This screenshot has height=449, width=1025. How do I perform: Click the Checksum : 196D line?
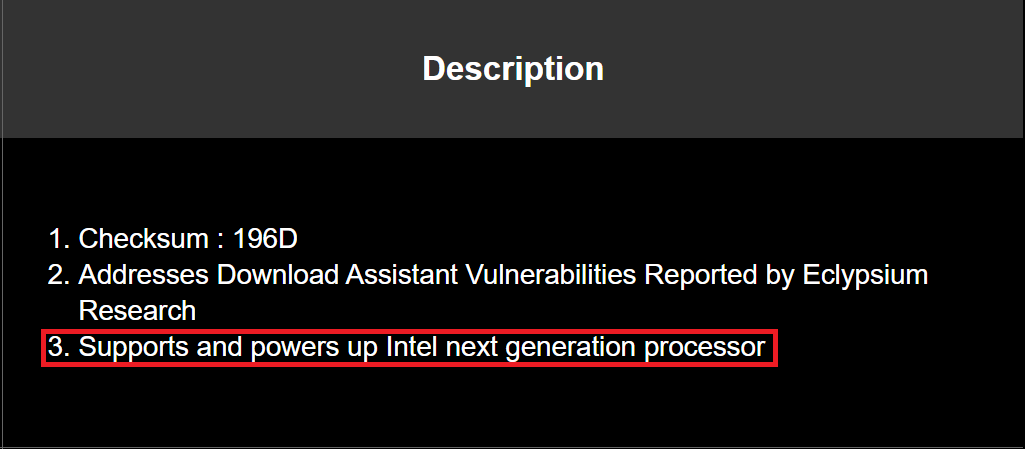click(x=188, y=240)
